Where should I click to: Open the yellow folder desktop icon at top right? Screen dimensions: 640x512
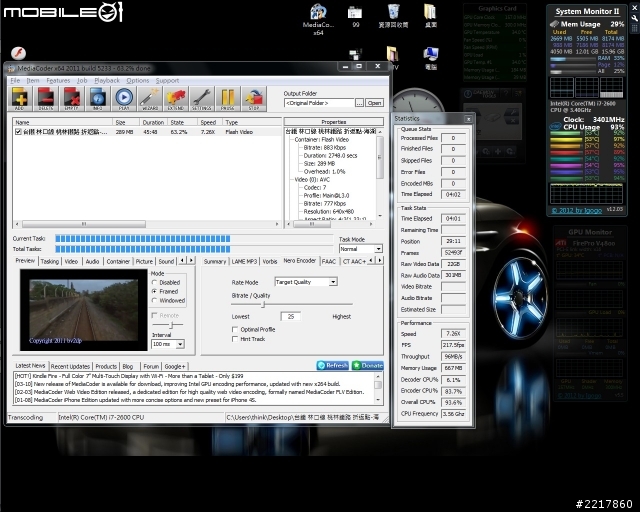(x=431, y=16)
